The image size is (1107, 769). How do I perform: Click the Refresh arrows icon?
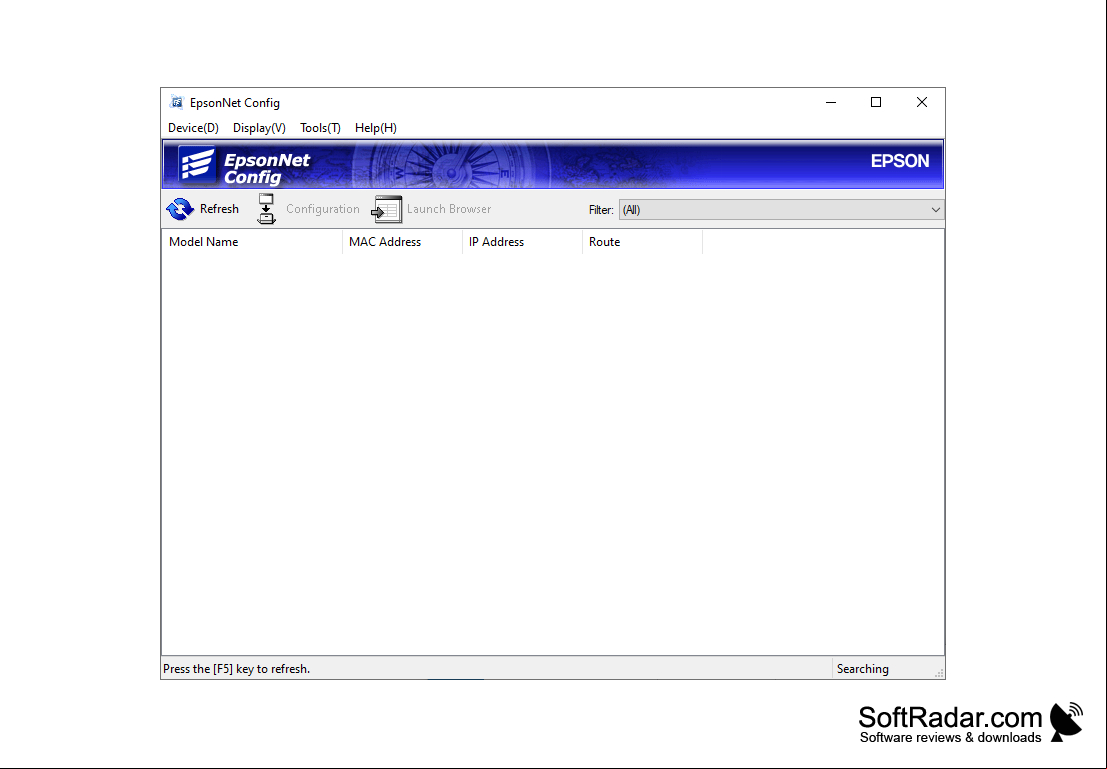[180, 209]
